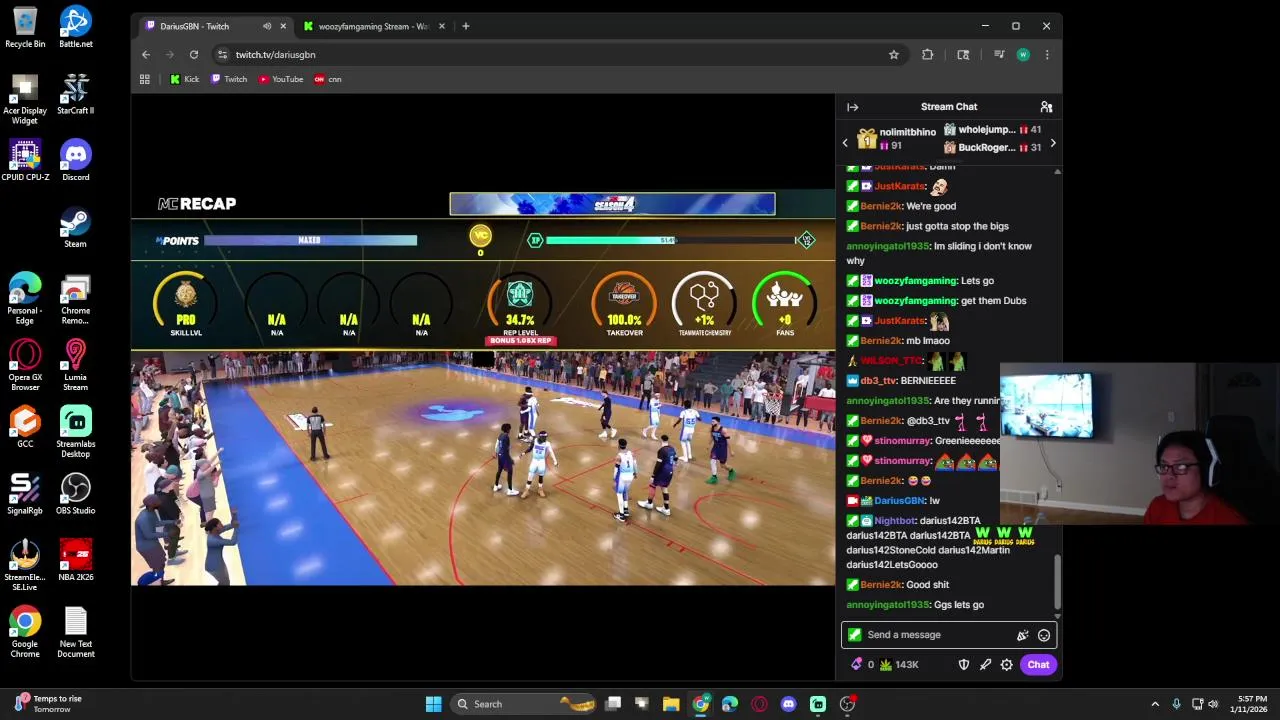
Task: Open BuckRoger gifter leaderboard entry
Action: coord(992,148)
